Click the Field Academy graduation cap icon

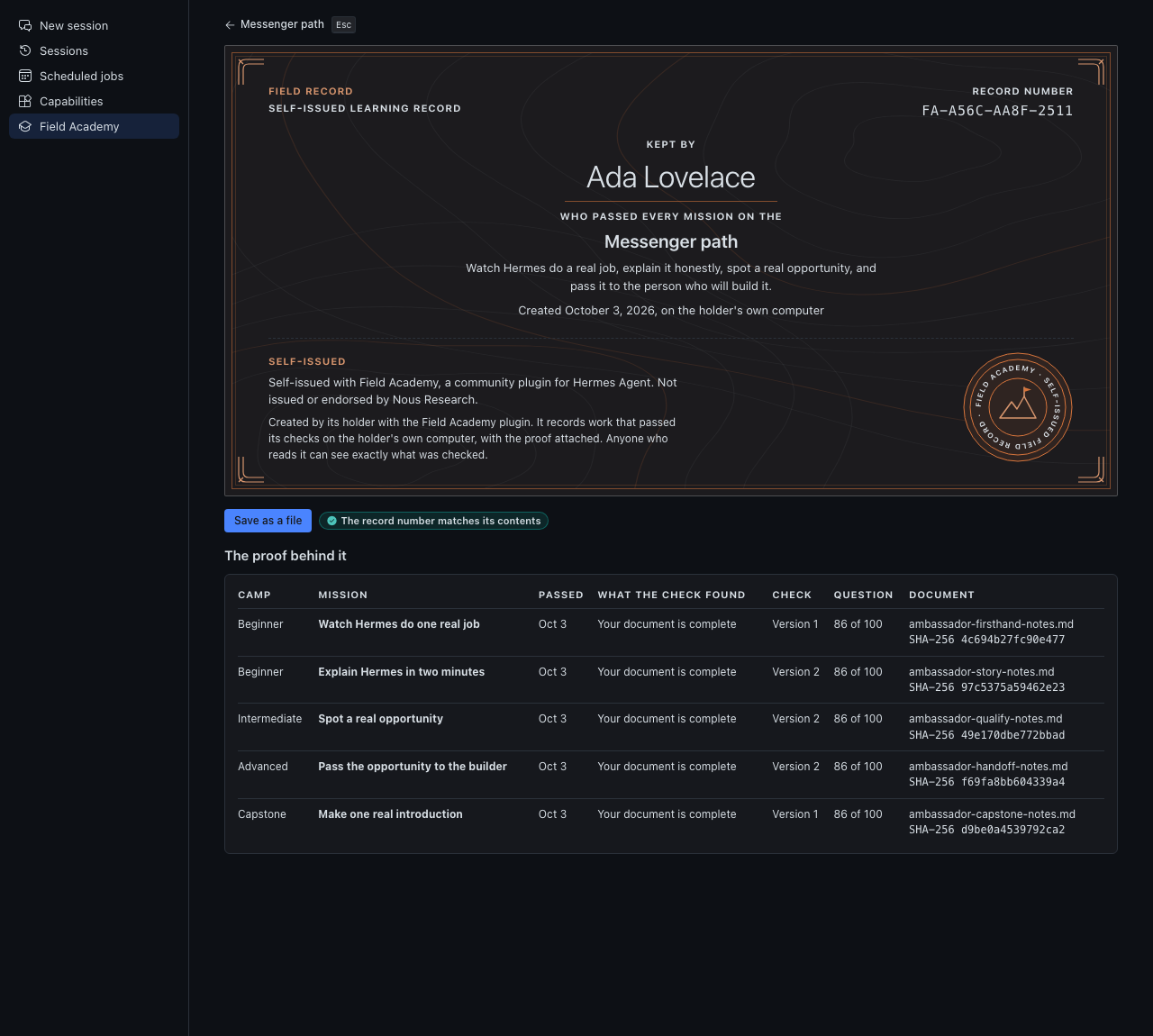pos(25,127)
